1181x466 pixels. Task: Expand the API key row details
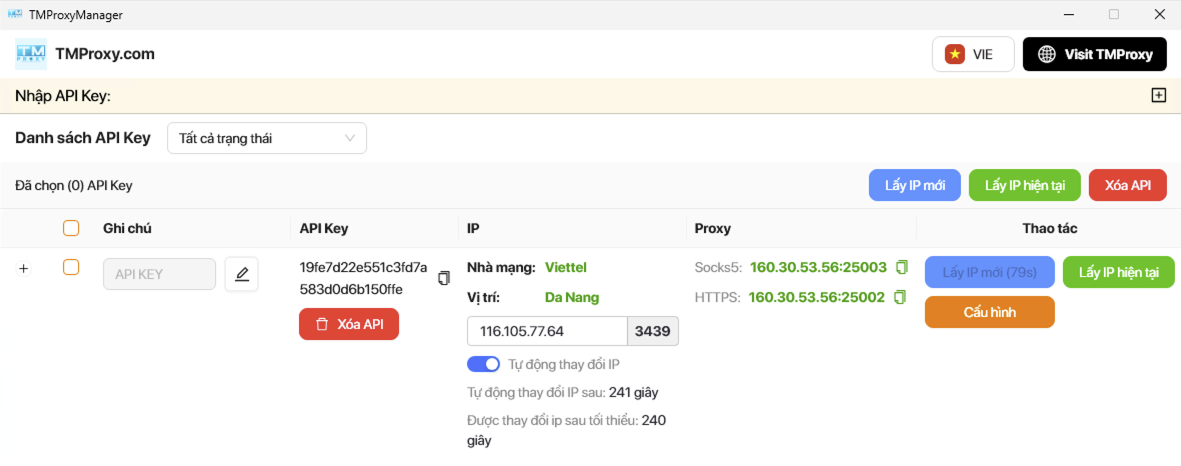(24, 268)
